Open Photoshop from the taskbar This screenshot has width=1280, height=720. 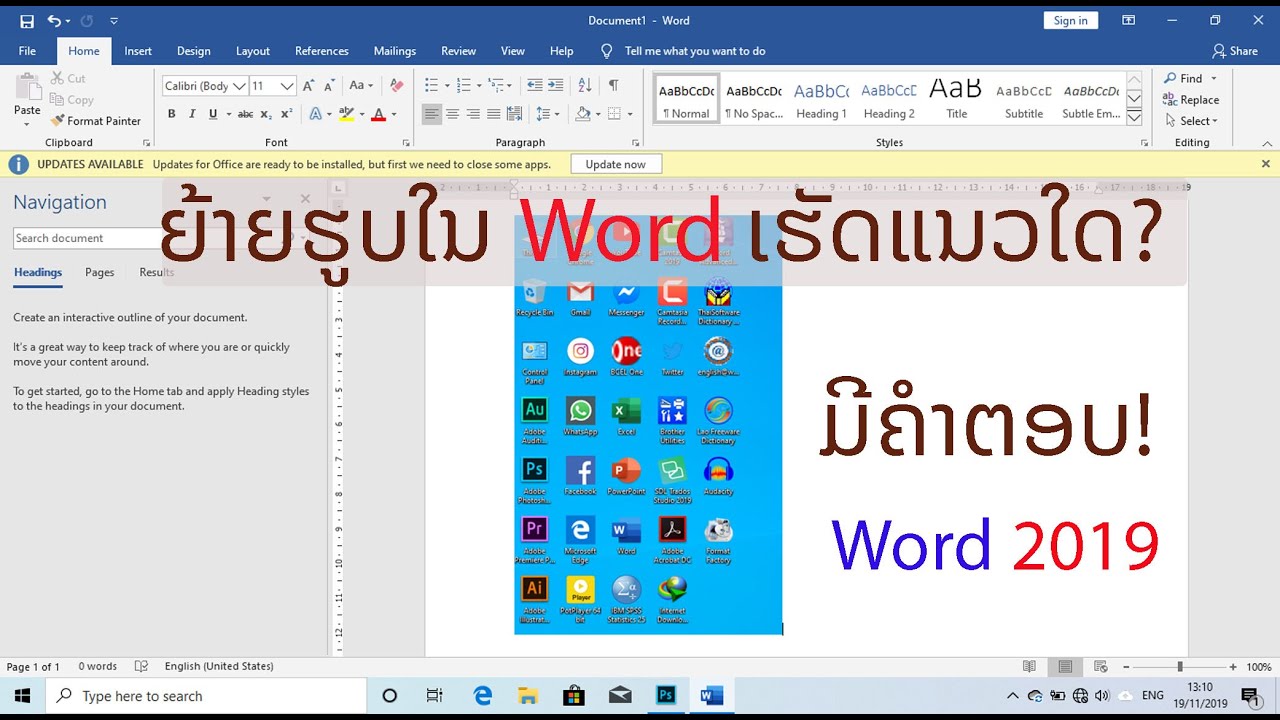click(666, 696)
